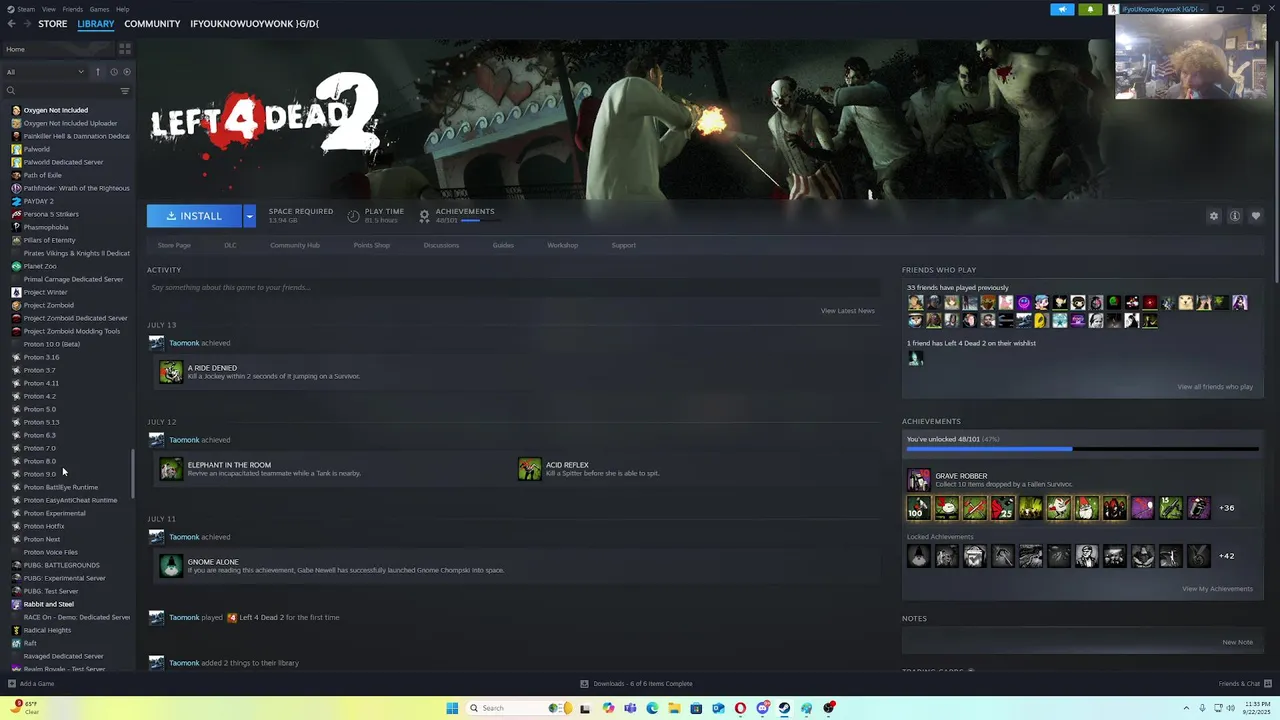This screenshot has height=720, width=1280.
Task: Open Discord from taskbar
Action: pyautogui.click(x=762, y=708)
